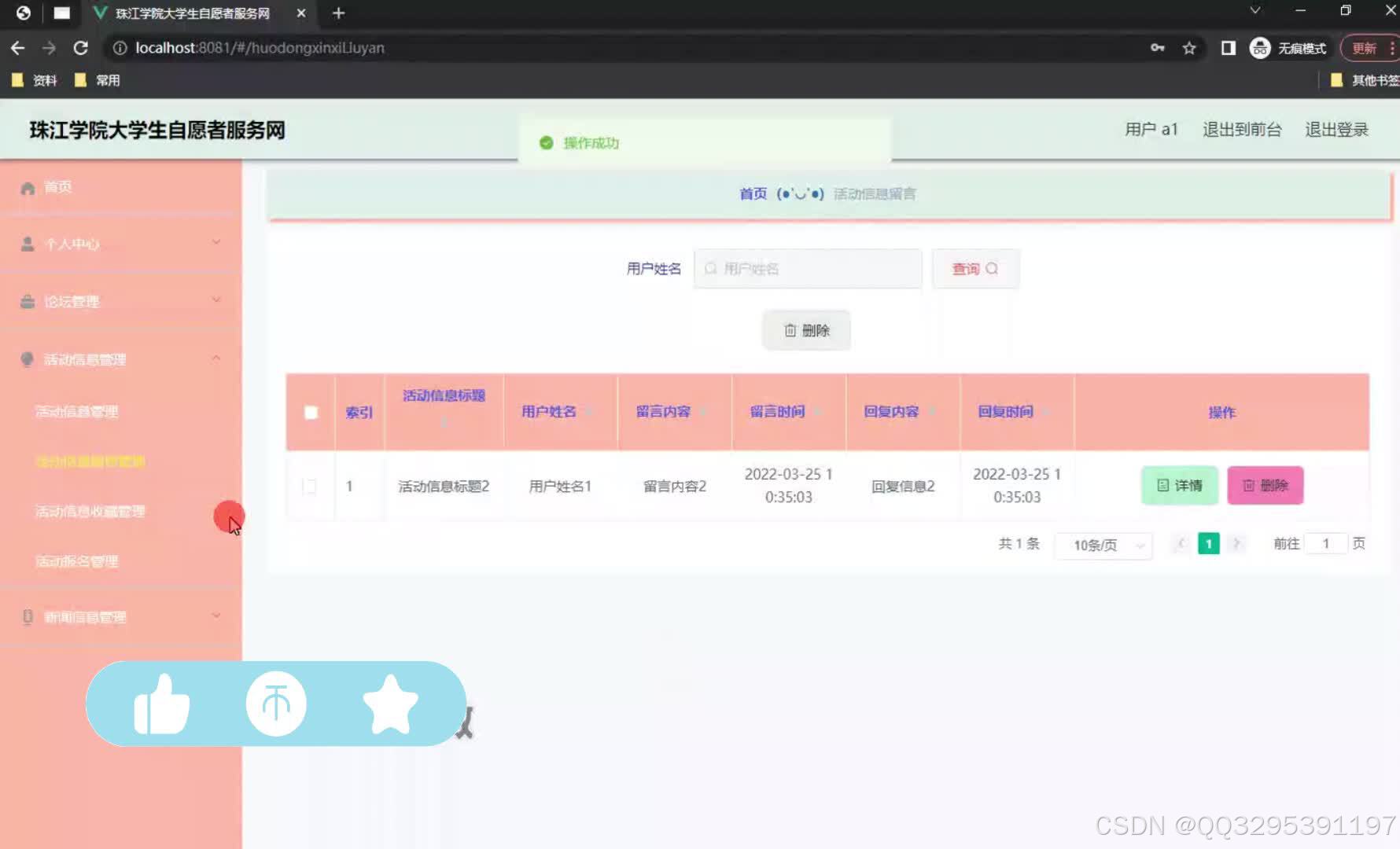Sort by 留言内容 column header
The height and width of the screenshot is (849, 1400).
[x=663, y=412]
